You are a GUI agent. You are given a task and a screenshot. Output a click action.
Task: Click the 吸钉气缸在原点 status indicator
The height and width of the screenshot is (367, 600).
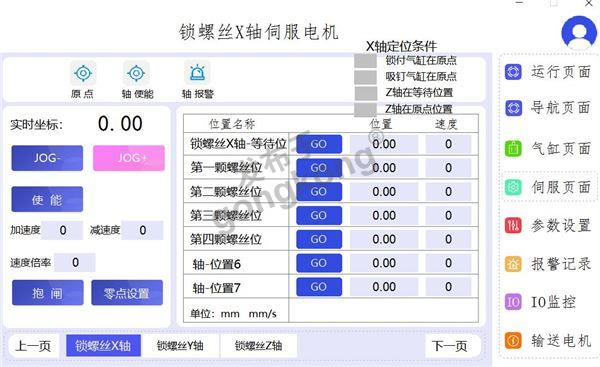[x=365, y=77]
